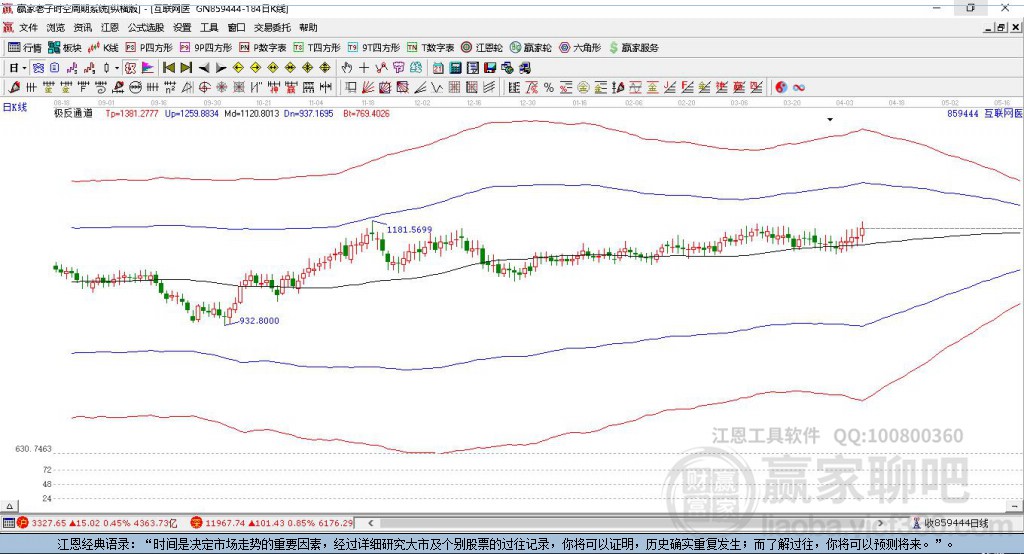This screenshot has height=554, width=1024.
Task: Open the 设置 menu
Action: tap(182, 27)
